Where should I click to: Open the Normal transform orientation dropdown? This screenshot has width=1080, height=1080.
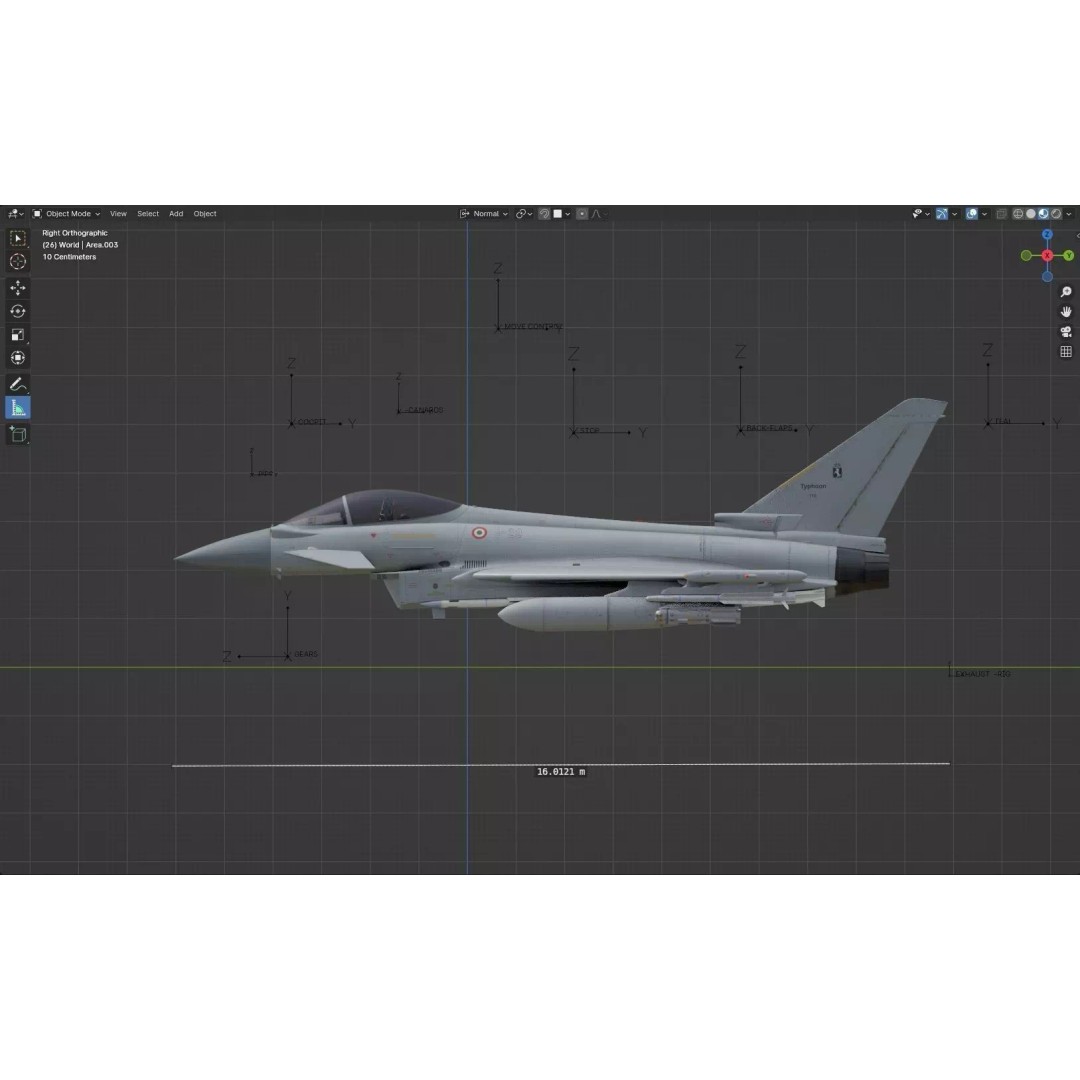coord(484,214)
